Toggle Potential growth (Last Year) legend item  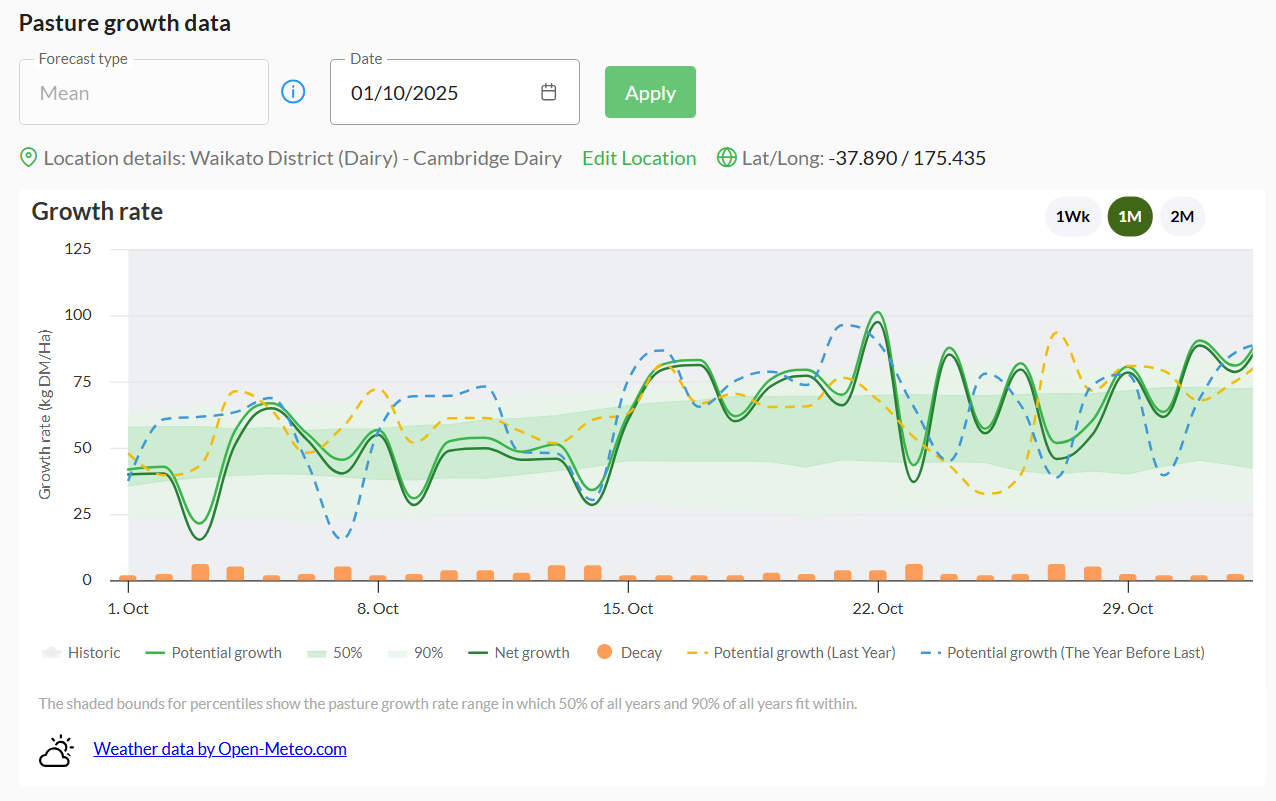click(x=804, y=653)
